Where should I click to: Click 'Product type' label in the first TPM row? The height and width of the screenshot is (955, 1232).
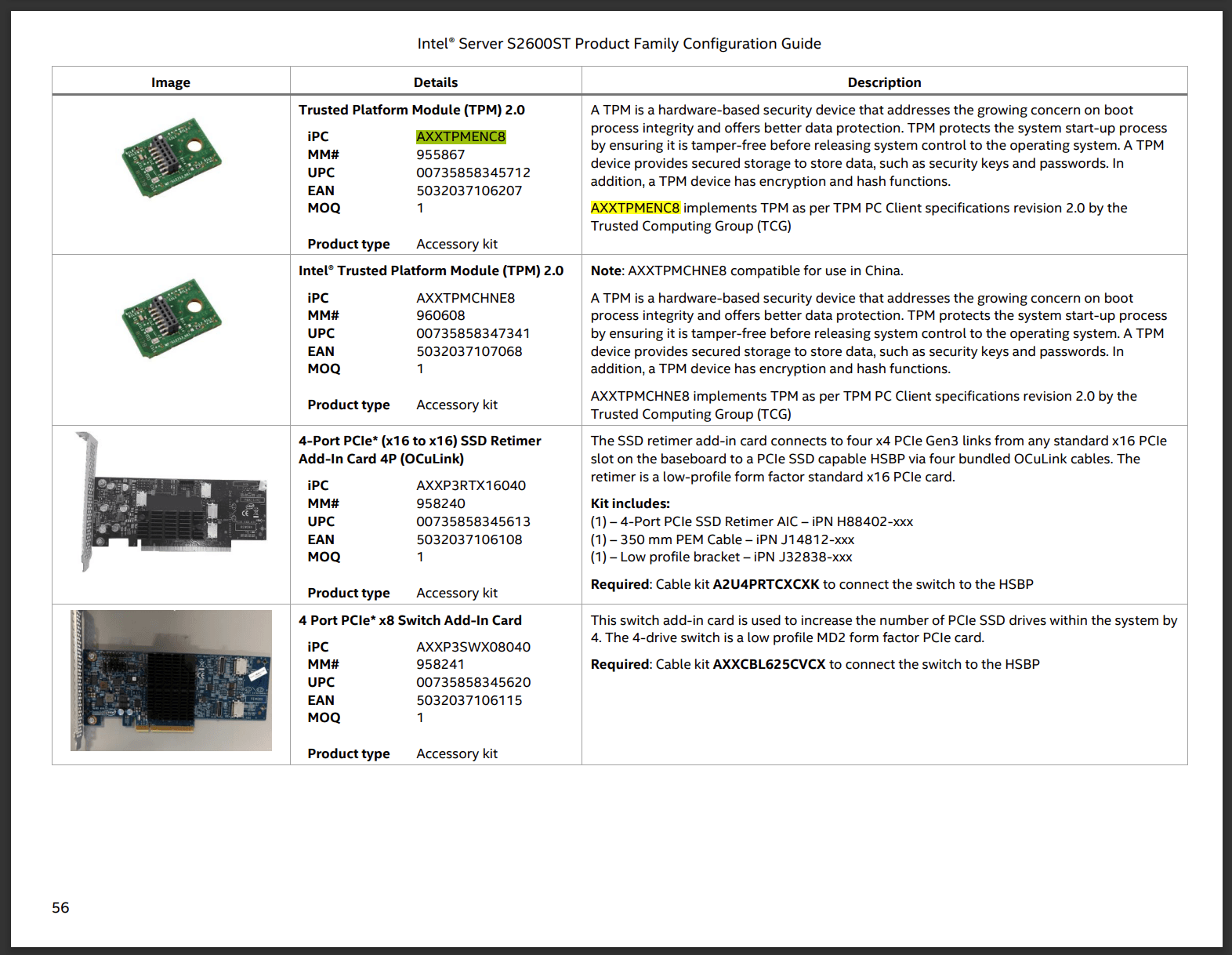[349, 244]
